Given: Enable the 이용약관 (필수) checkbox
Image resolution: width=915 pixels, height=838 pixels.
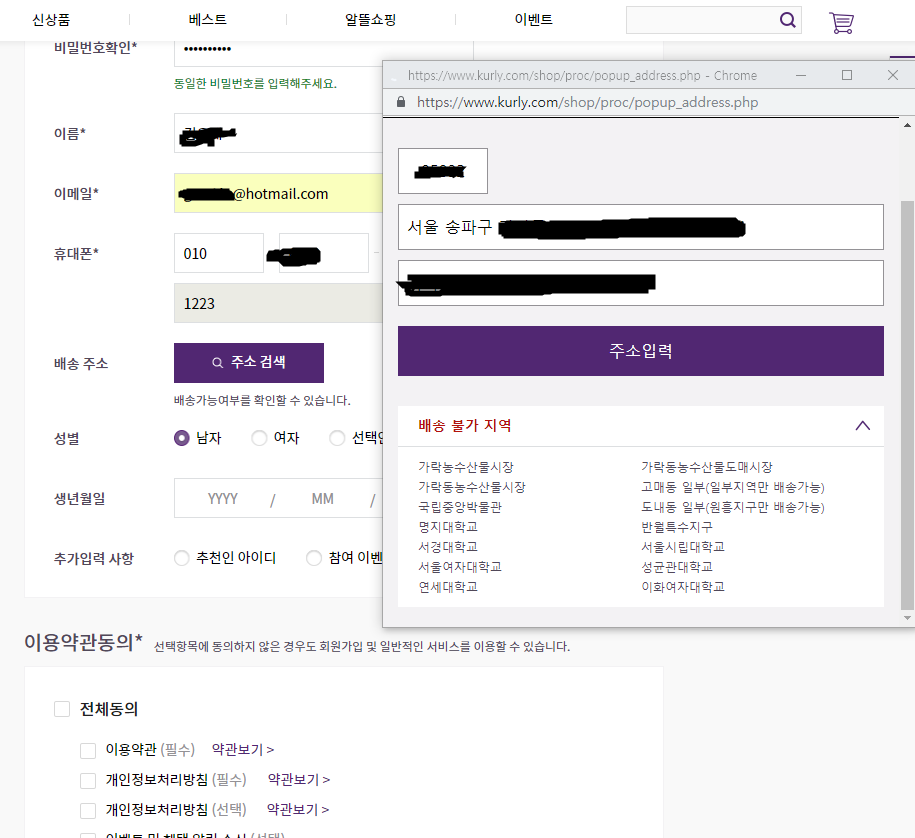Looking at the screenshot, I should [x=88, y=748].
